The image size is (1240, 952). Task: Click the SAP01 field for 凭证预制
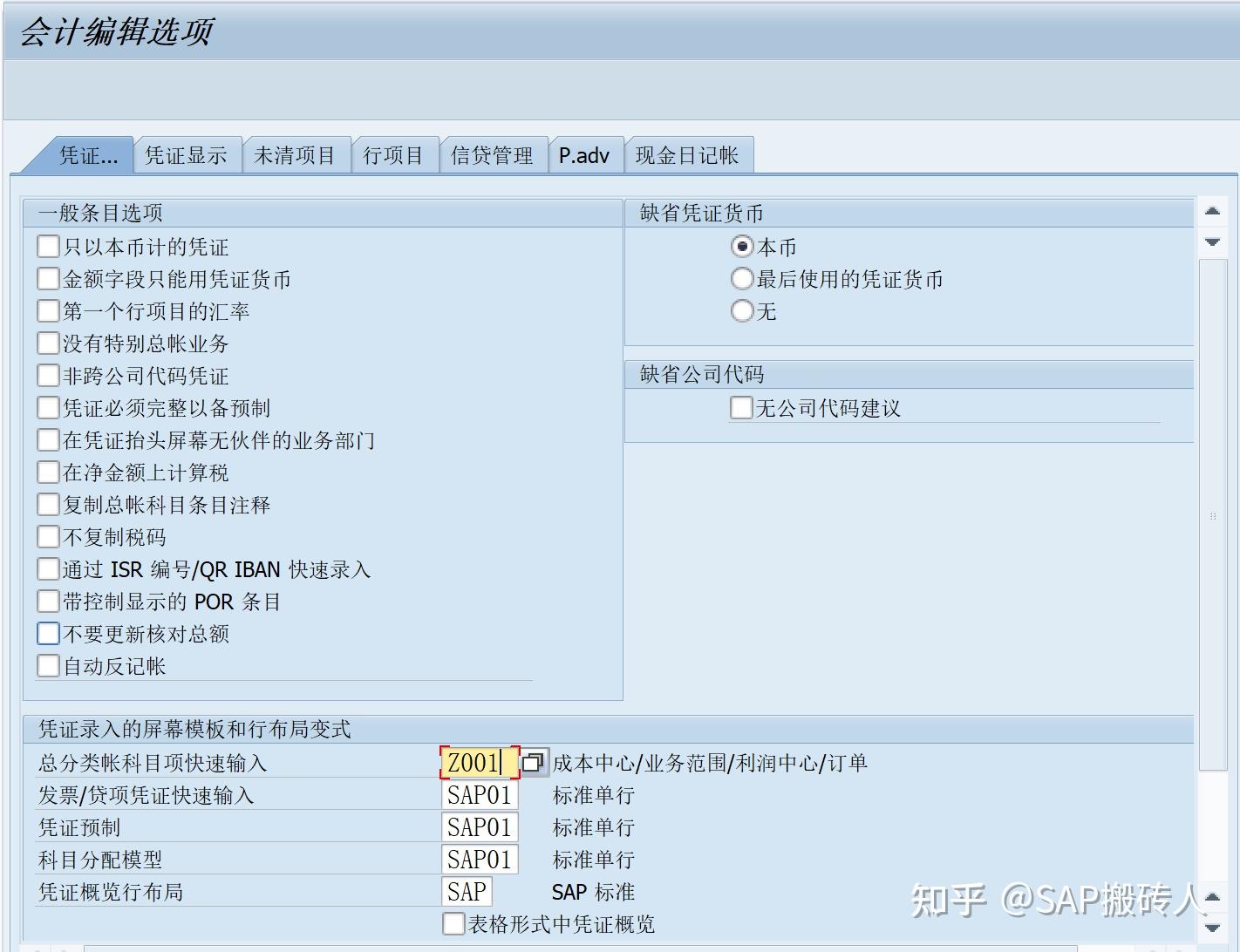point(478,826)
